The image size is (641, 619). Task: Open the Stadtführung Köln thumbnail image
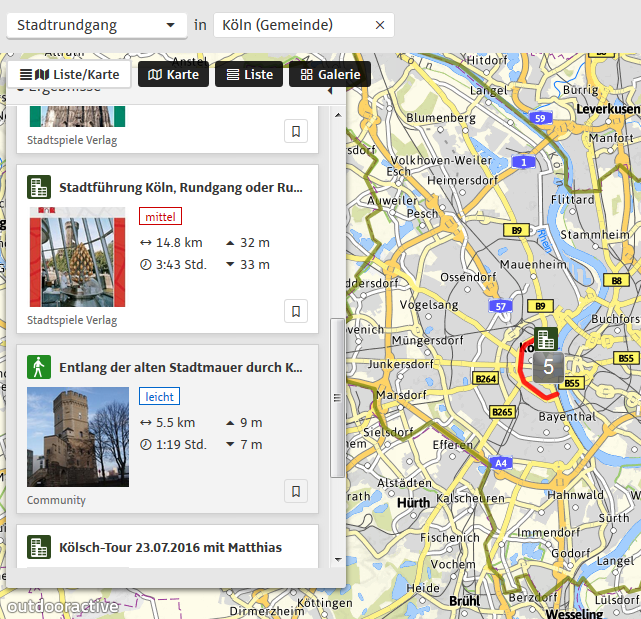point(78,257)
